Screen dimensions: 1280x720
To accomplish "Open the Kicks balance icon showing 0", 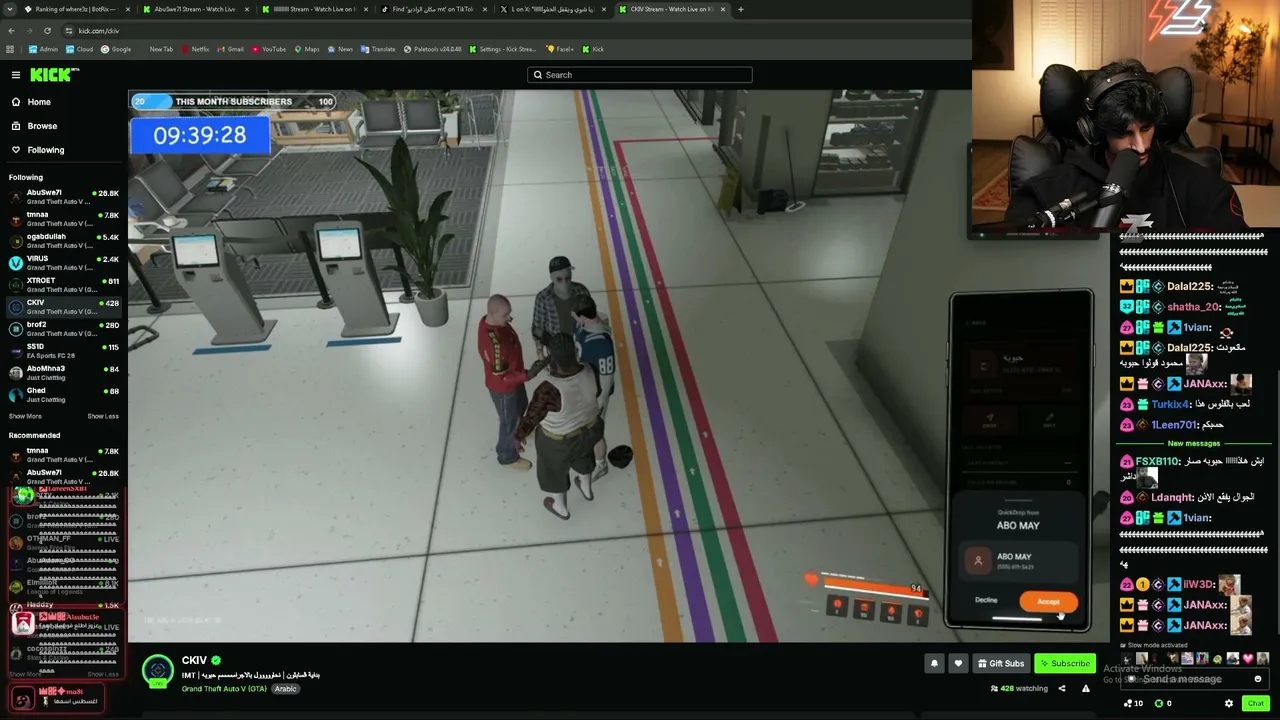I will pyautogui.click(x=1163, y=703).
